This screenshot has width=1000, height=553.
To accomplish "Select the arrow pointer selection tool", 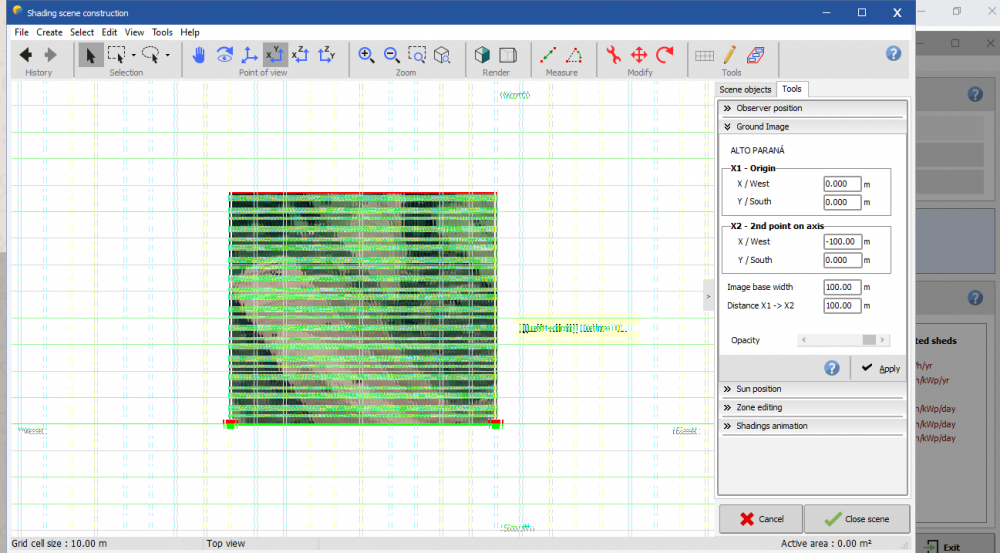I will [x=91, y=55].
